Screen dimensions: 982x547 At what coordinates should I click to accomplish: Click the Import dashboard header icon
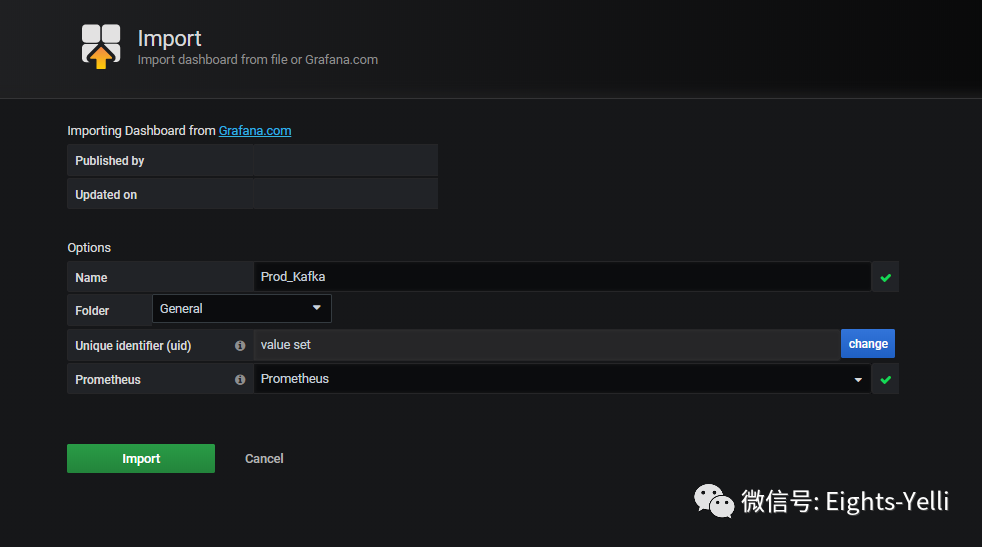tap(101, 46)
